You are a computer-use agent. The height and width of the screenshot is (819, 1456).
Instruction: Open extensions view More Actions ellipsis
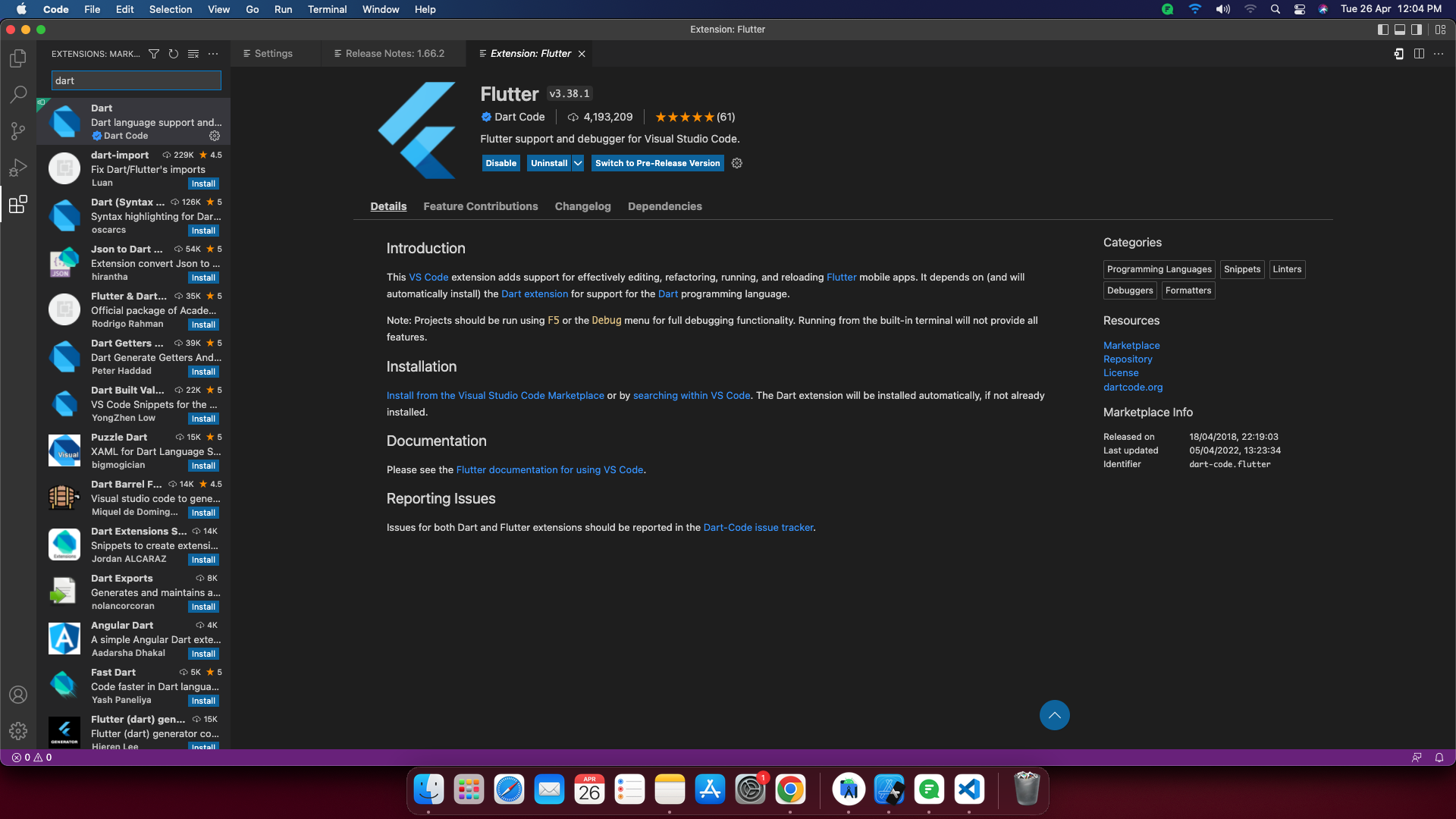213,54
